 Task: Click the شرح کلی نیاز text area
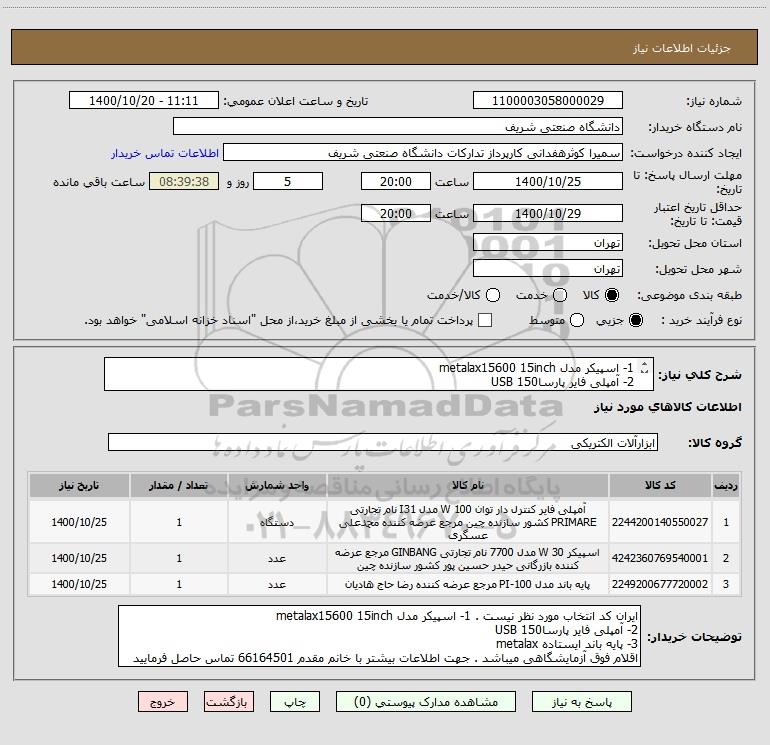[x=379, y=374]
